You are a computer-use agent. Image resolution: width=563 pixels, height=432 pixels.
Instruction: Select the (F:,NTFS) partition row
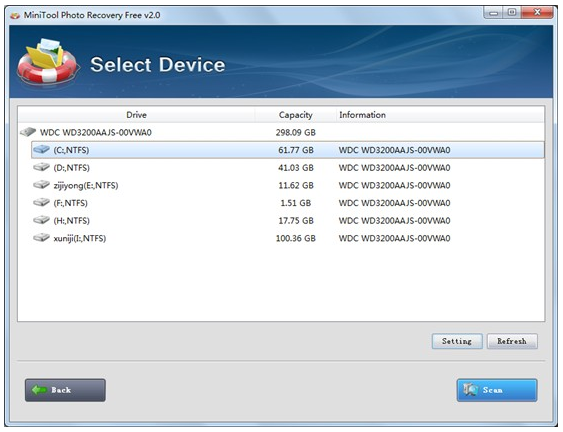click(288, 203)
